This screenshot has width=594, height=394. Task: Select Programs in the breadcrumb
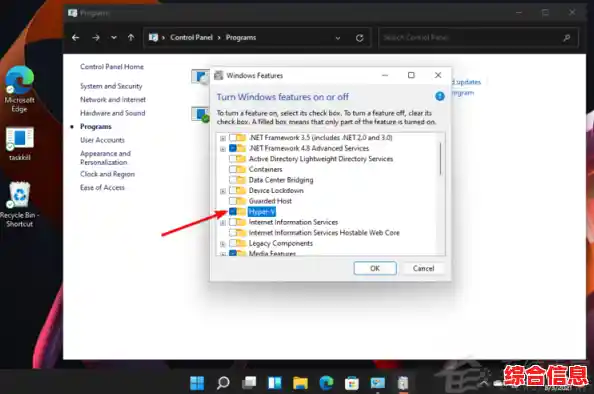(x=241, y=38)
